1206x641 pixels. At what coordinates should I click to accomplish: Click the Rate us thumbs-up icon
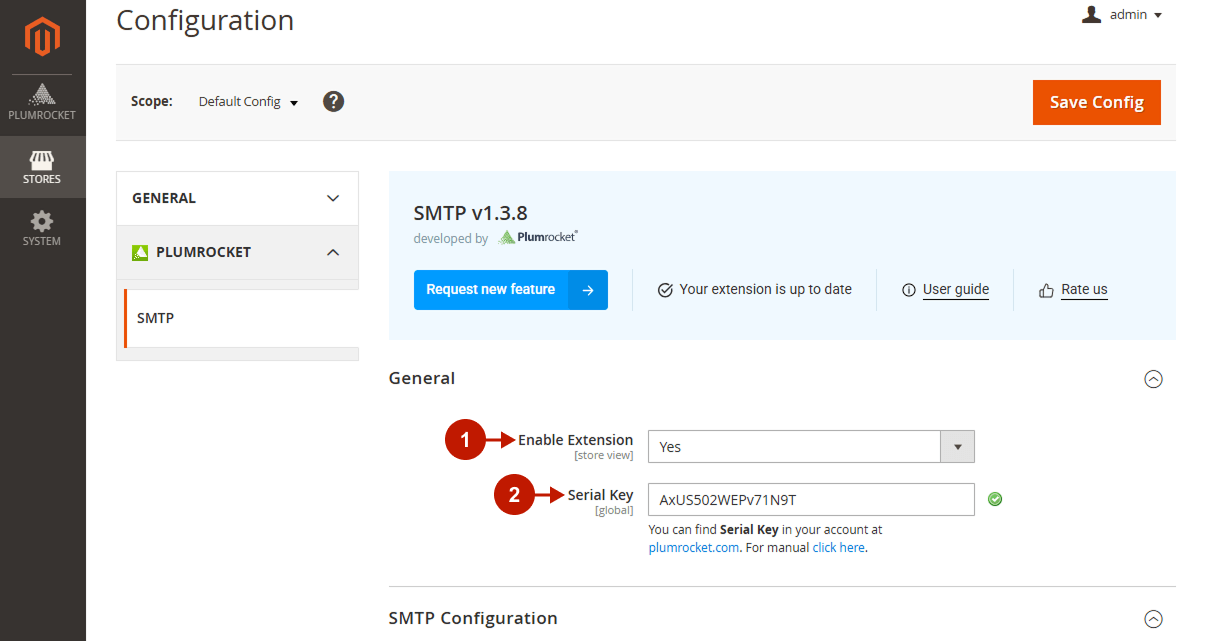pos(1047,290)
